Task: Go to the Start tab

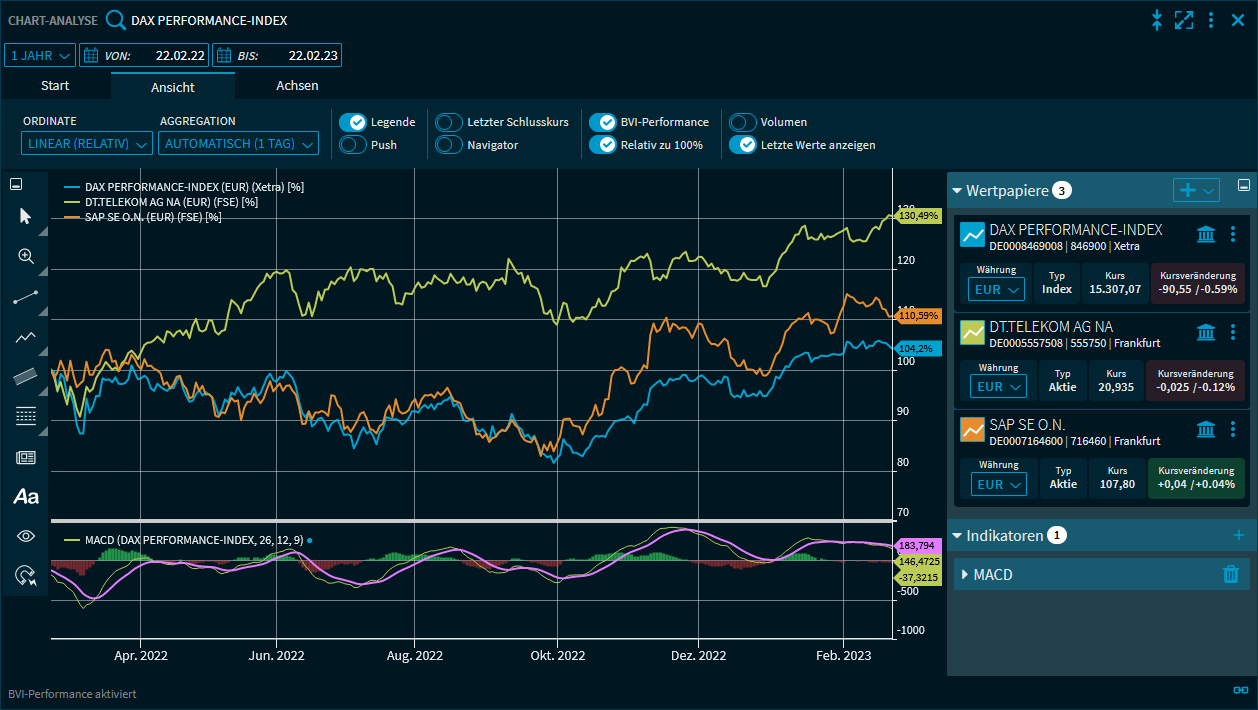Action: click(x=55, y=86)
